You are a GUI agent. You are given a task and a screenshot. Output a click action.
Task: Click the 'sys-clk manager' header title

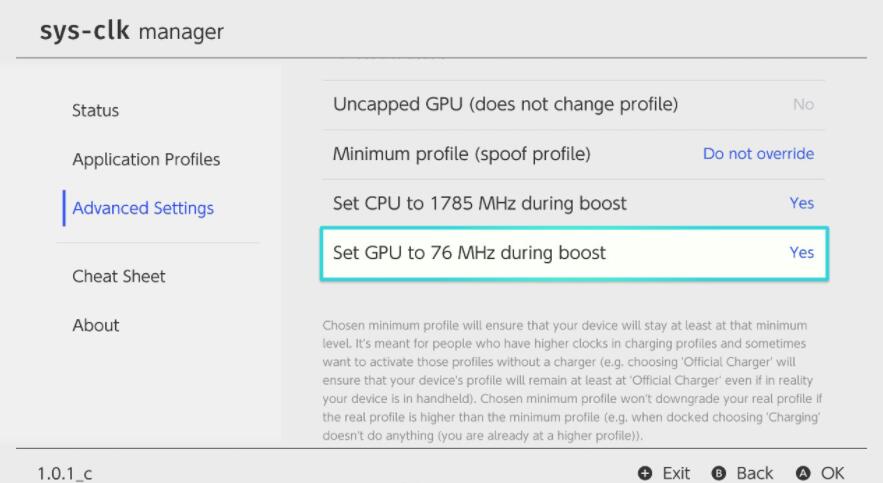coord(131,31)
